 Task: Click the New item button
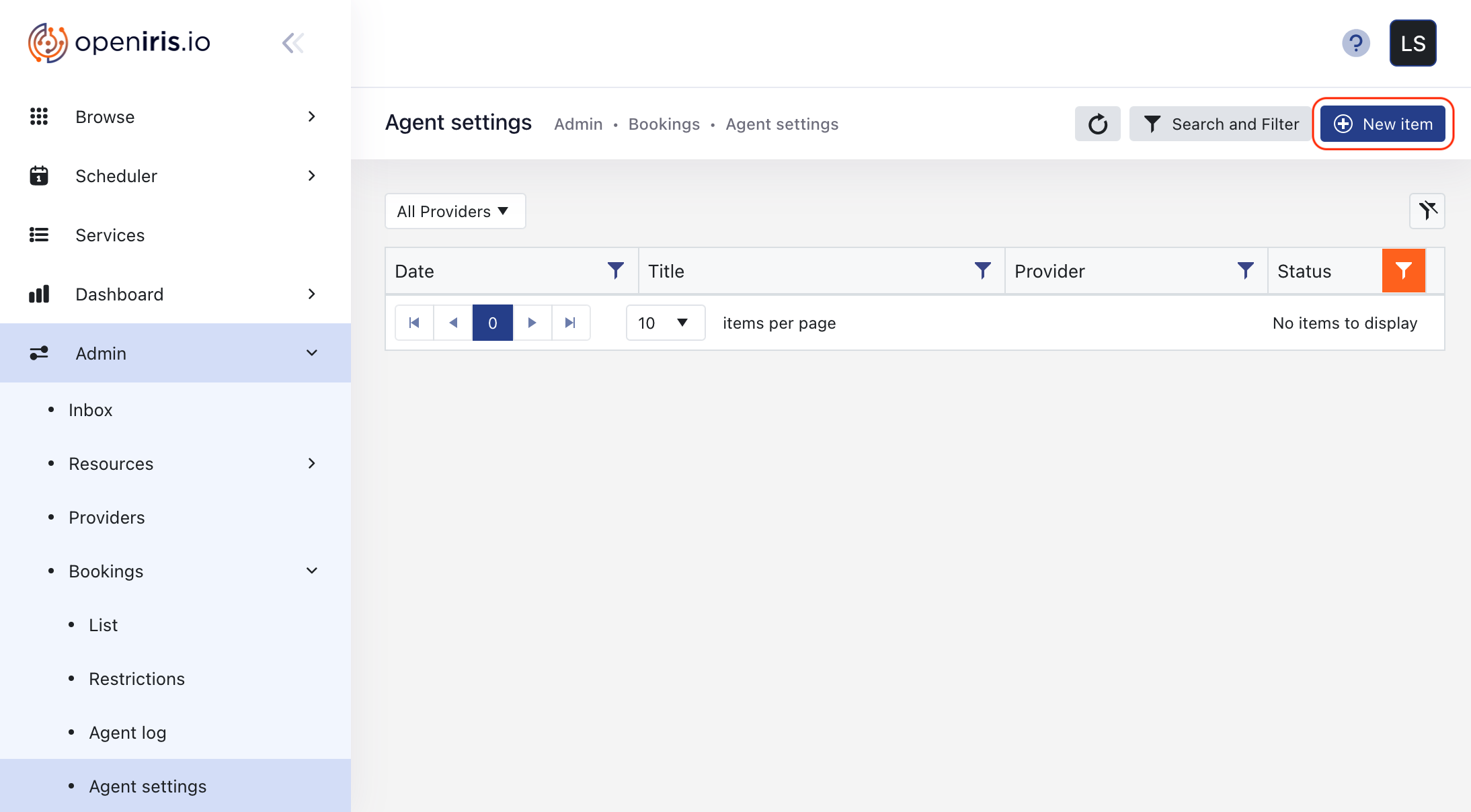coord(1382,124)
